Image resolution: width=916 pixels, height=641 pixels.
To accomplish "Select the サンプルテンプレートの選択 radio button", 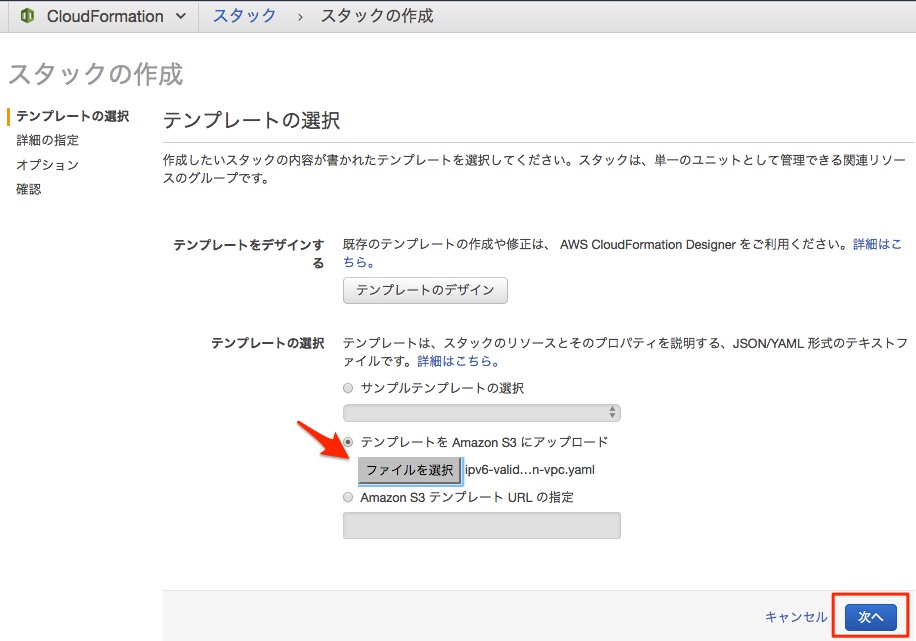I will tap(347, 388).
